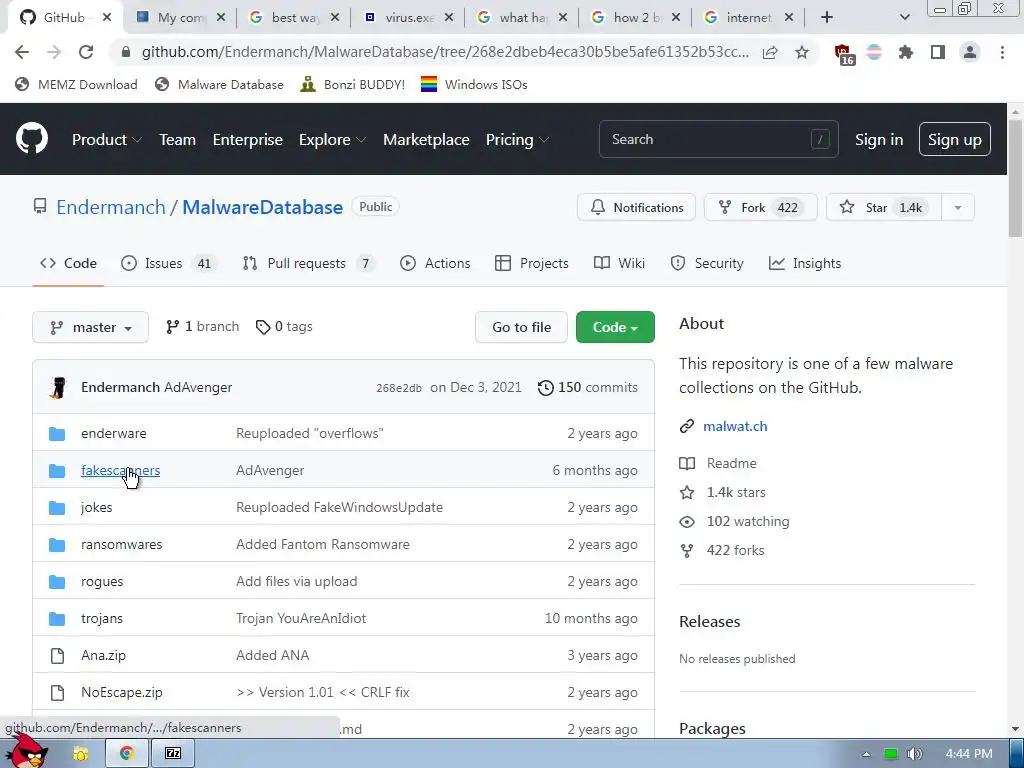Go back with the browser back arrow
Screen dimensions: 1024x768
[22, 52]
